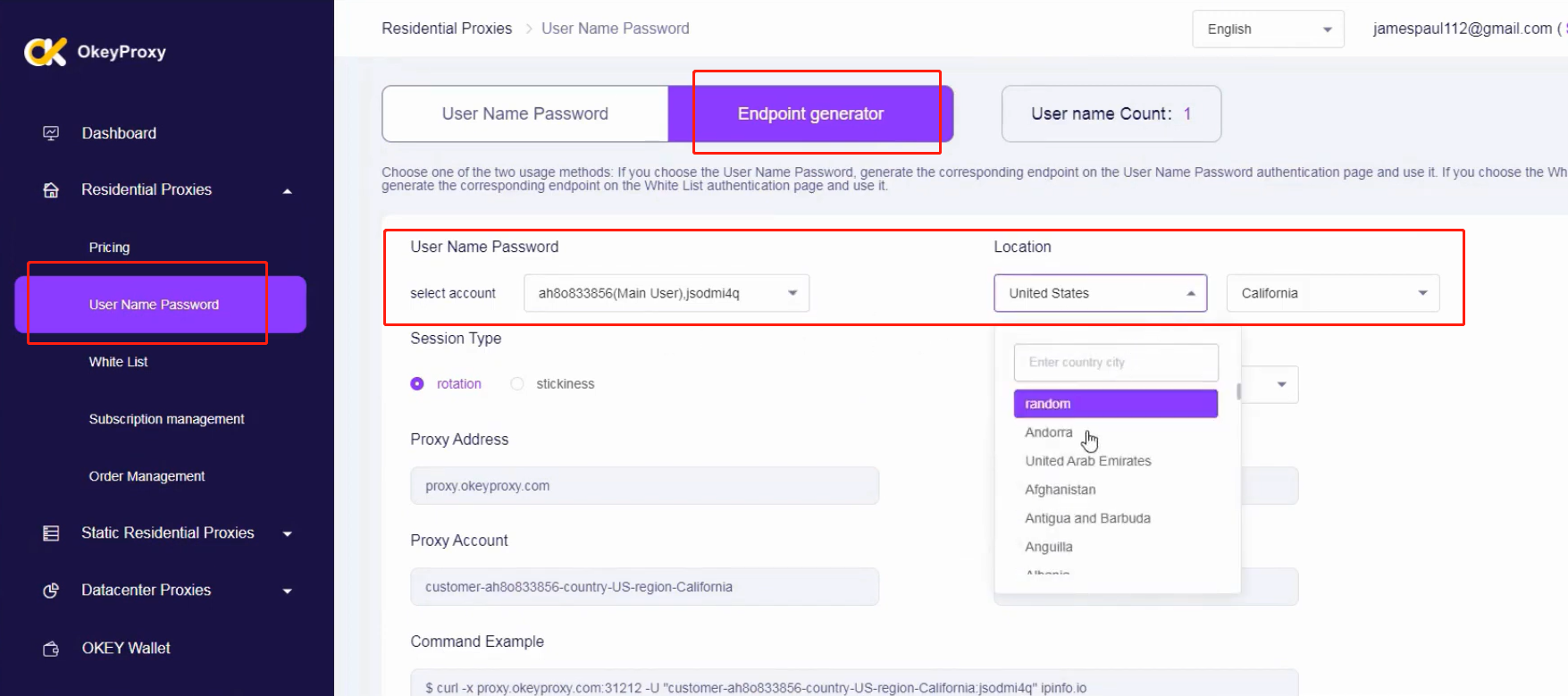Select the stickiness session type
The width and height of the screenshot is (1568, 696).
click(517, 384)
